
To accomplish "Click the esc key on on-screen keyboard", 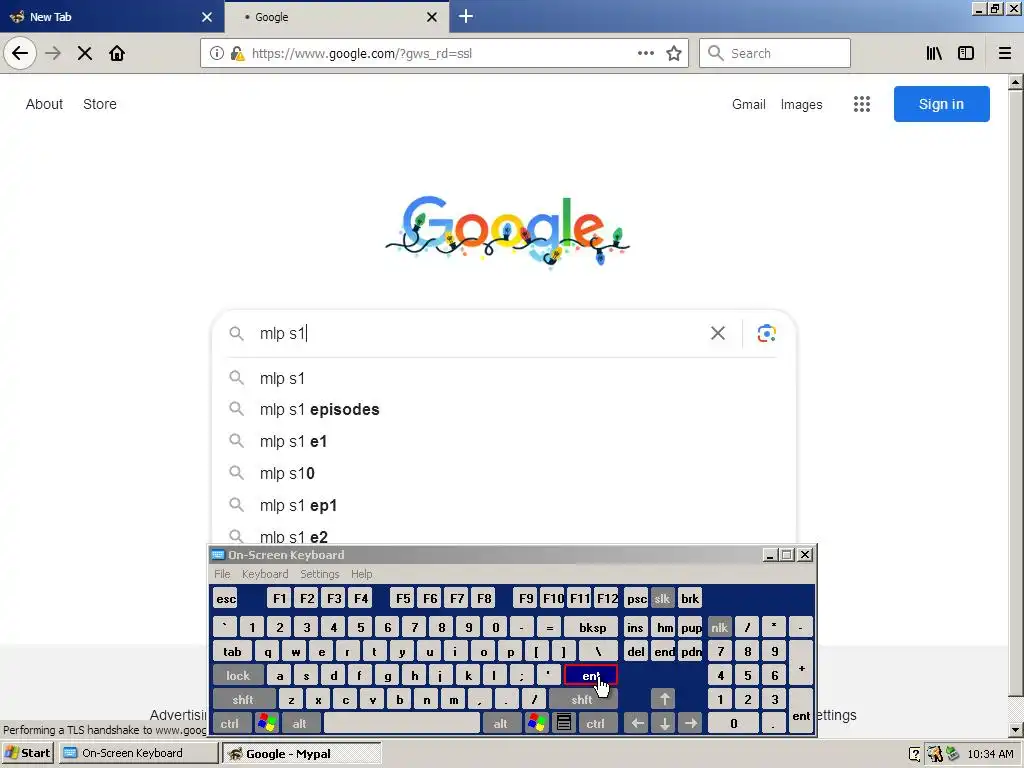I will (226, 598).
